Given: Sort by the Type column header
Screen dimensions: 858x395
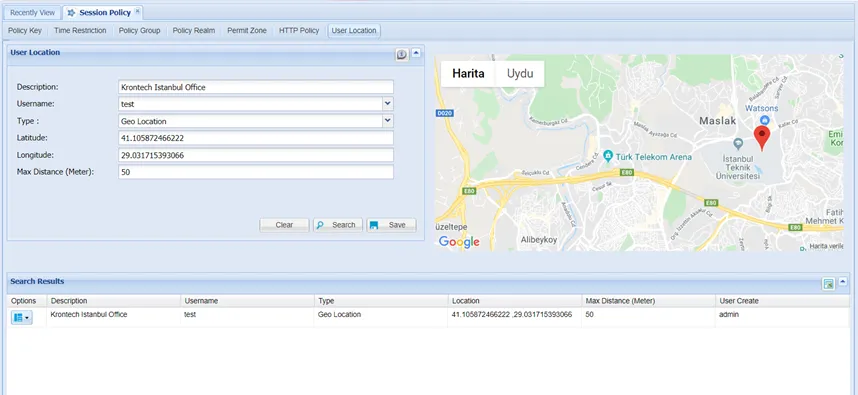Looking at the screenshot, I should pyautogui.click(x=381, y=301).
